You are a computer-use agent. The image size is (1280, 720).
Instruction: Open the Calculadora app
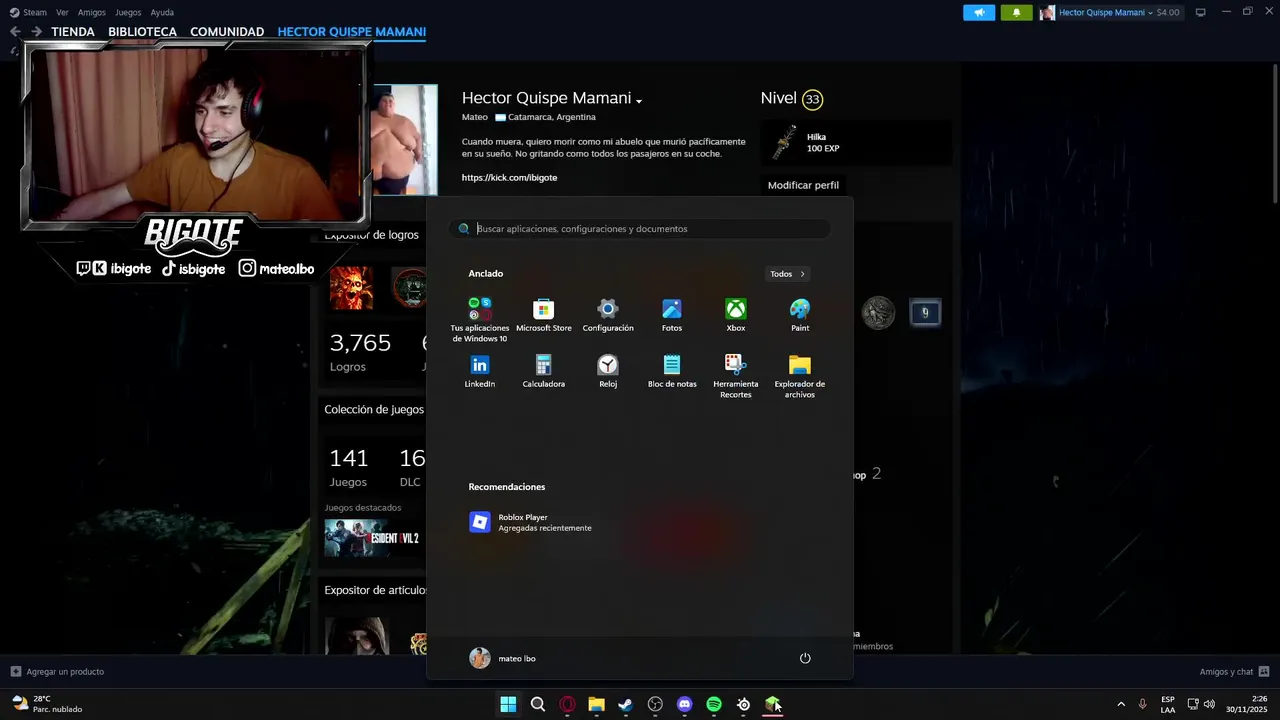pos(543,371)
